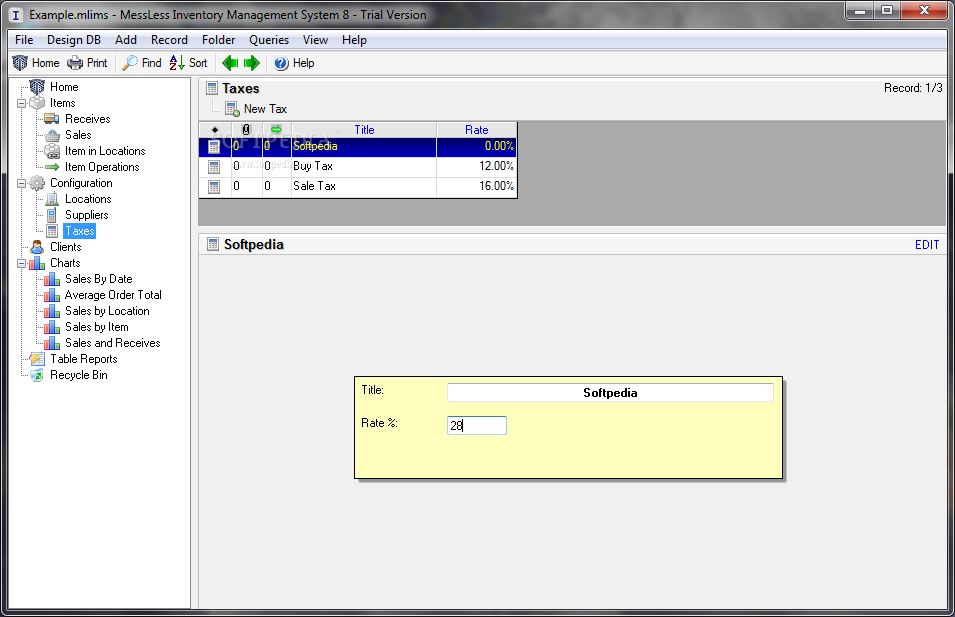
Task: Click the New Tax calculator-plus icon
Action: [232, 109]
